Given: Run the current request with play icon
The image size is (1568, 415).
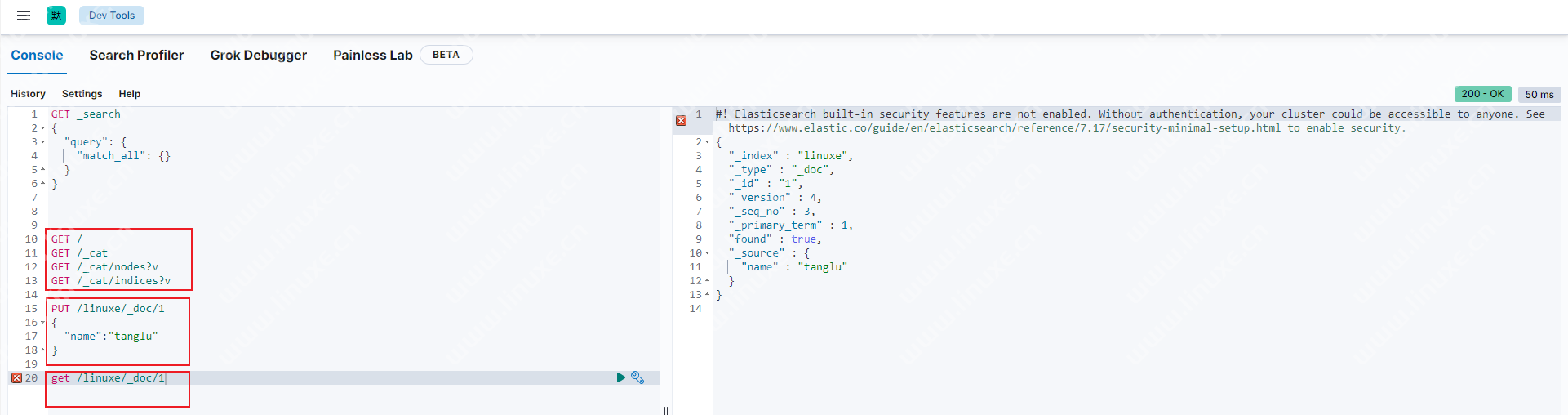Looking at the screenshot, I should click(621, 377).
